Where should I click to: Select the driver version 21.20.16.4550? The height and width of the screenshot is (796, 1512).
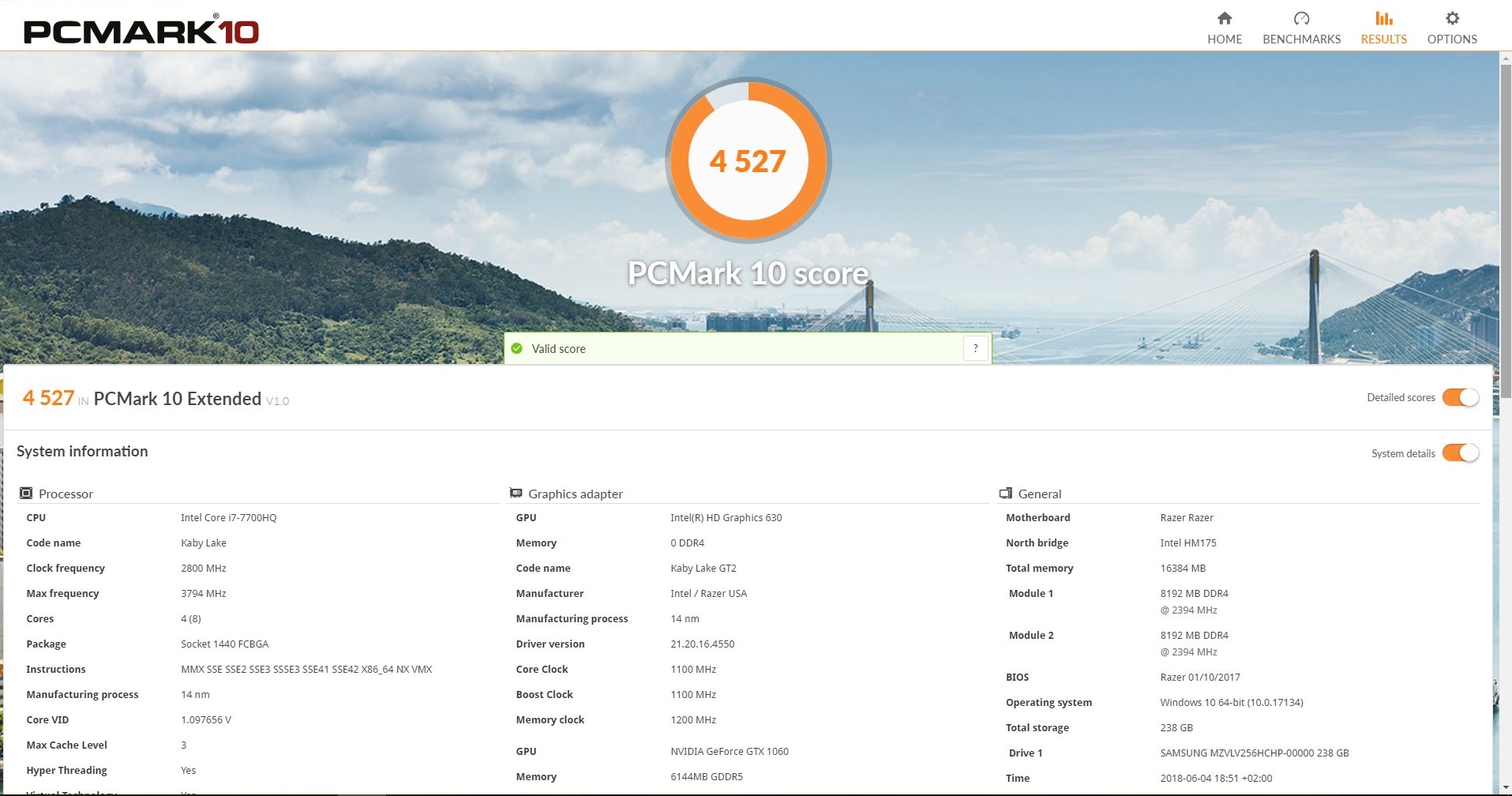(x=702, y=644)
